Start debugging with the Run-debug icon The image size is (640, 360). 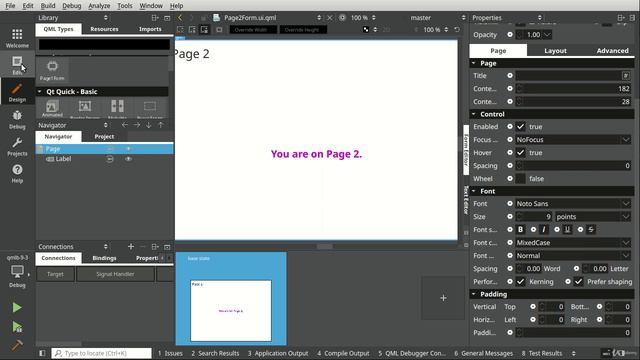click(x=17, y=327)
